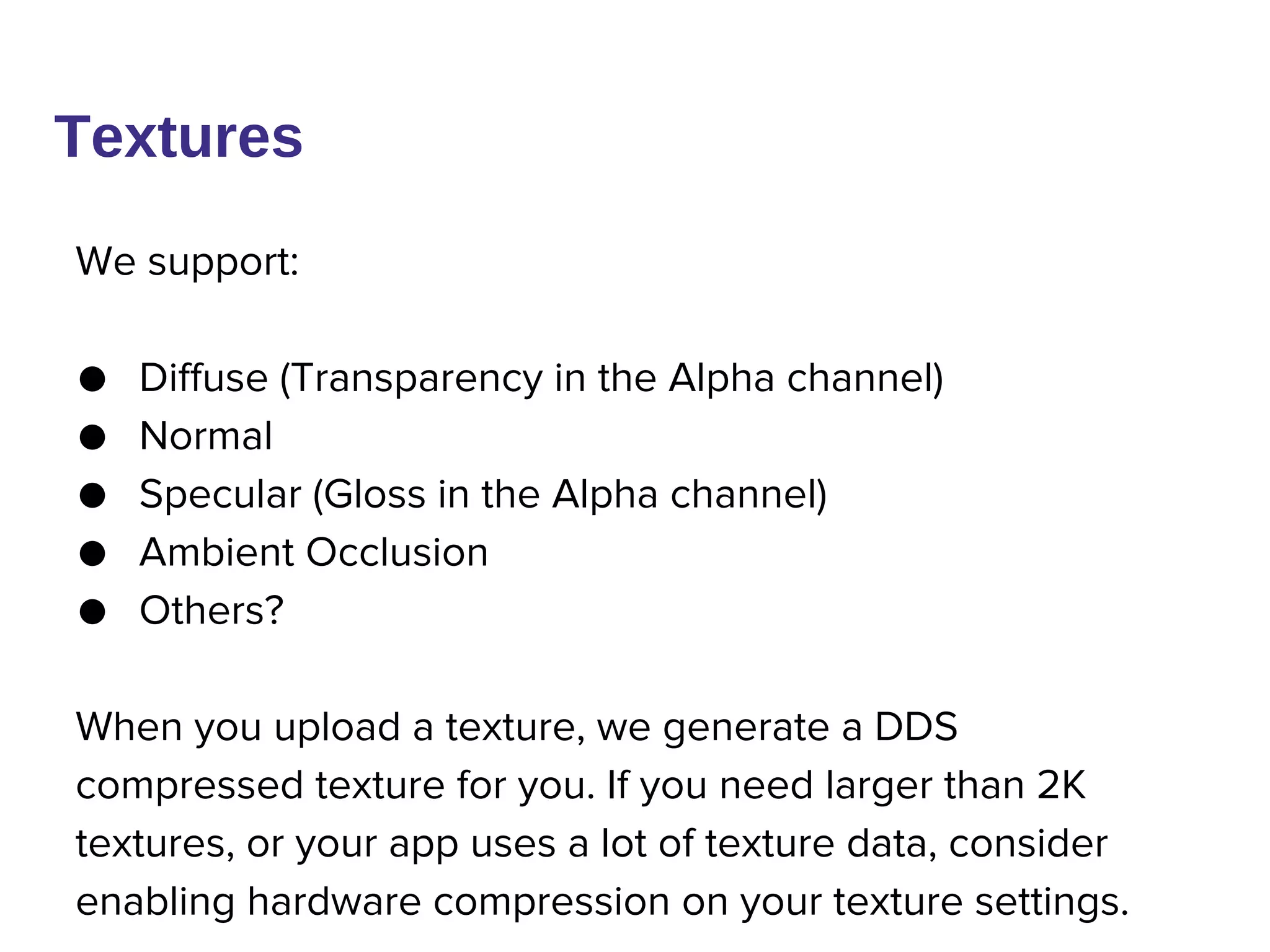Image resolution: width=1270 pixels, height=952 pixels.
Task: Click the bullet dot before Others?
Action: (x=92, y=612)
